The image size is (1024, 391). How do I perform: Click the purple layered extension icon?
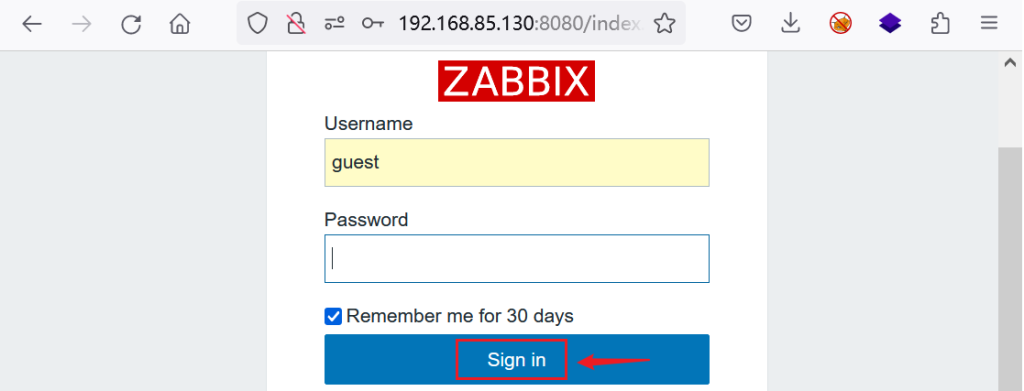[889, 25]
